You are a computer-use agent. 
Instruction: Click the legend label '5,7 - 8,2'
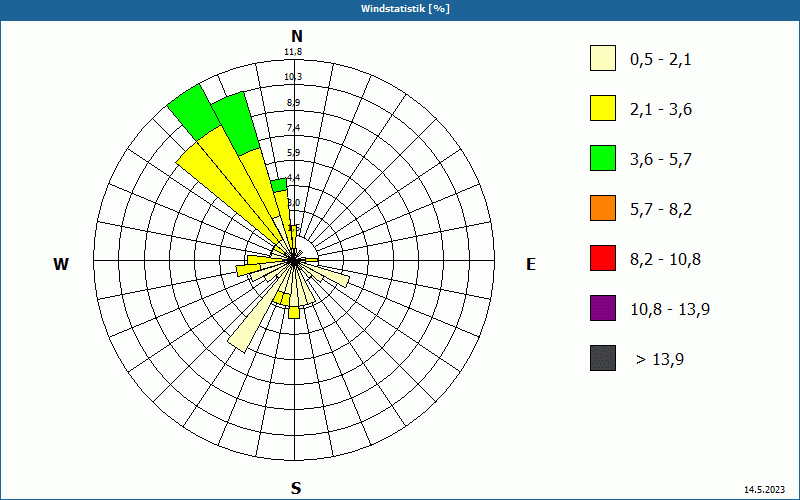(x=661, y=210)
